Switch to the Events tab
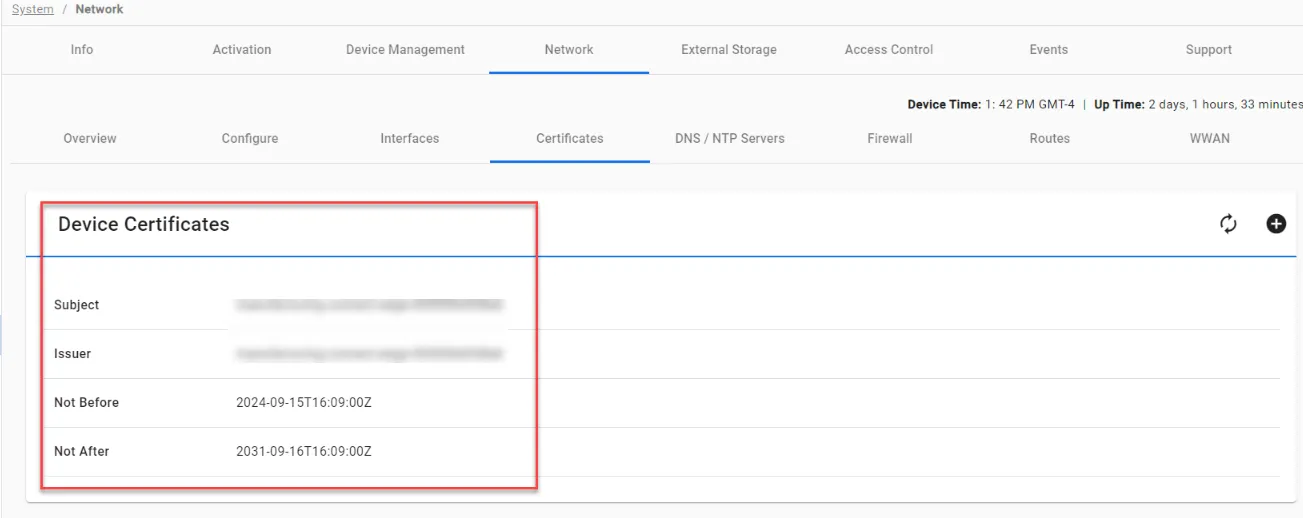 click(1049, 49)
